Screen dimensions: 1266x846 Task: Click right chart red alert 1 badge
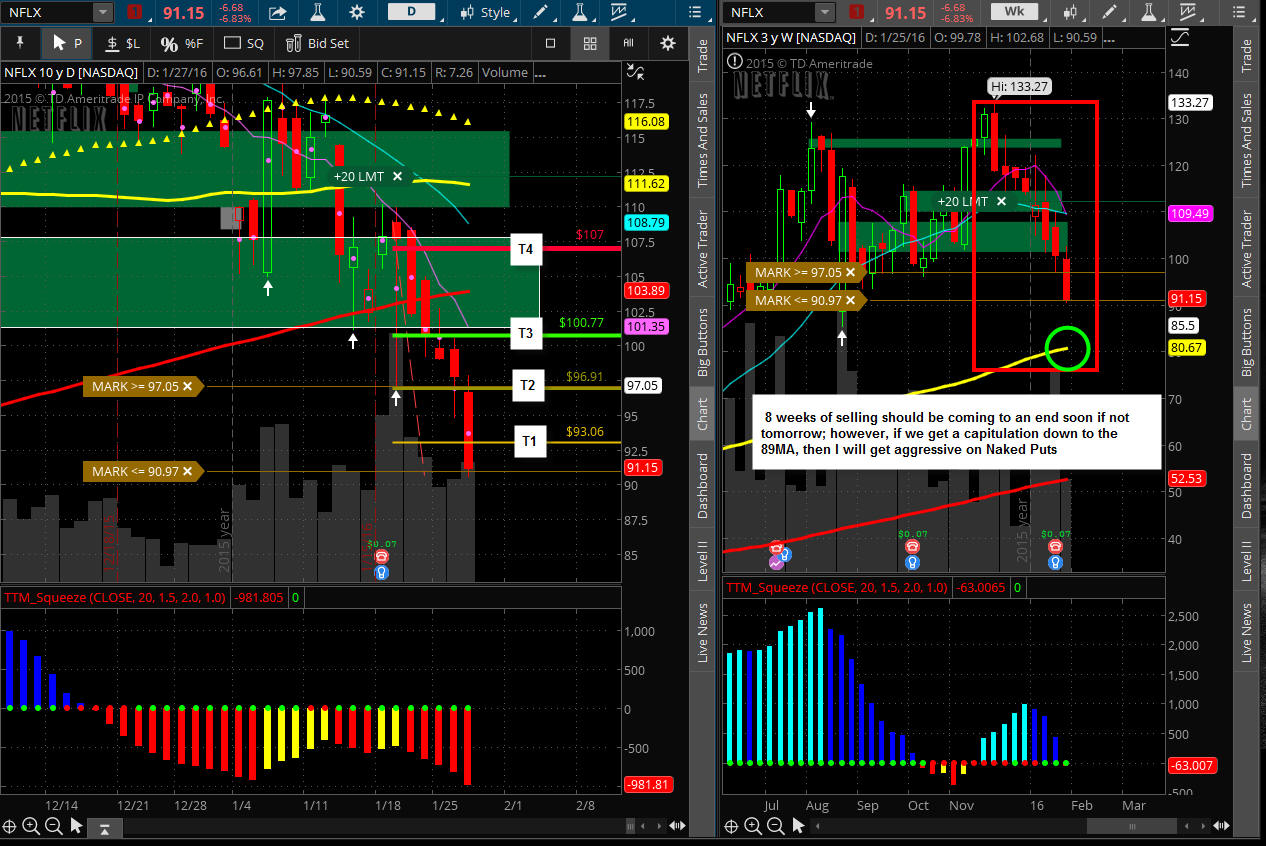coord(856,13)
